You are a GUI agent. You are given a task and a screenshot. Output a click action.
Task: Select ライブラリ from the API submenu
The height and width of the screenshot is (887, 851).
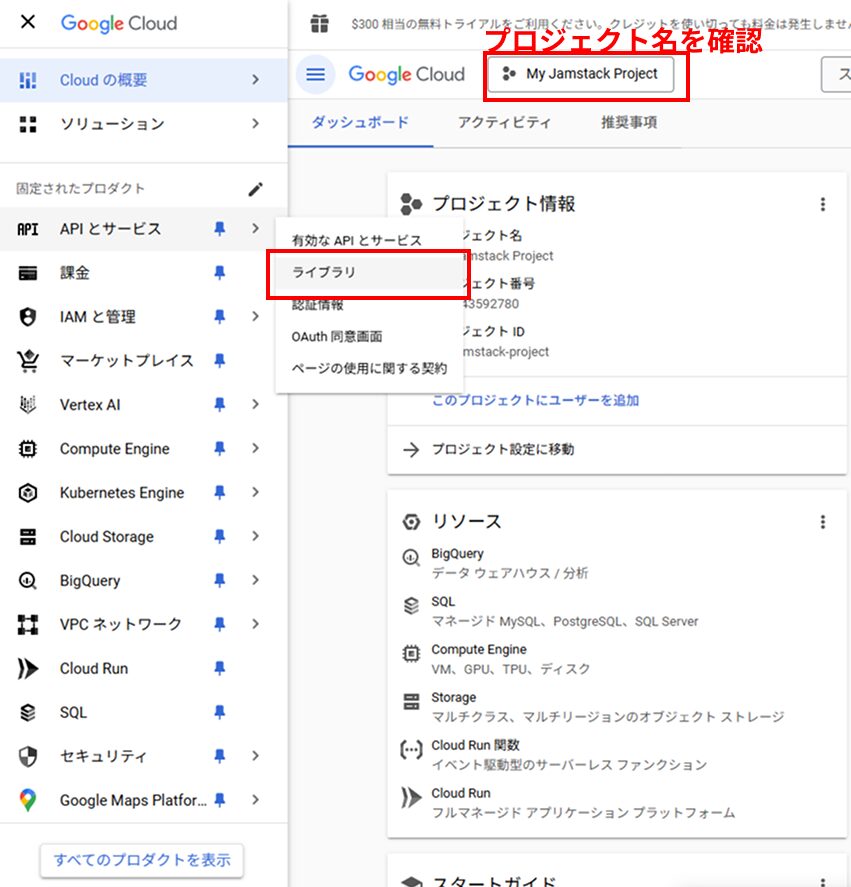click(x=369, y=273)
